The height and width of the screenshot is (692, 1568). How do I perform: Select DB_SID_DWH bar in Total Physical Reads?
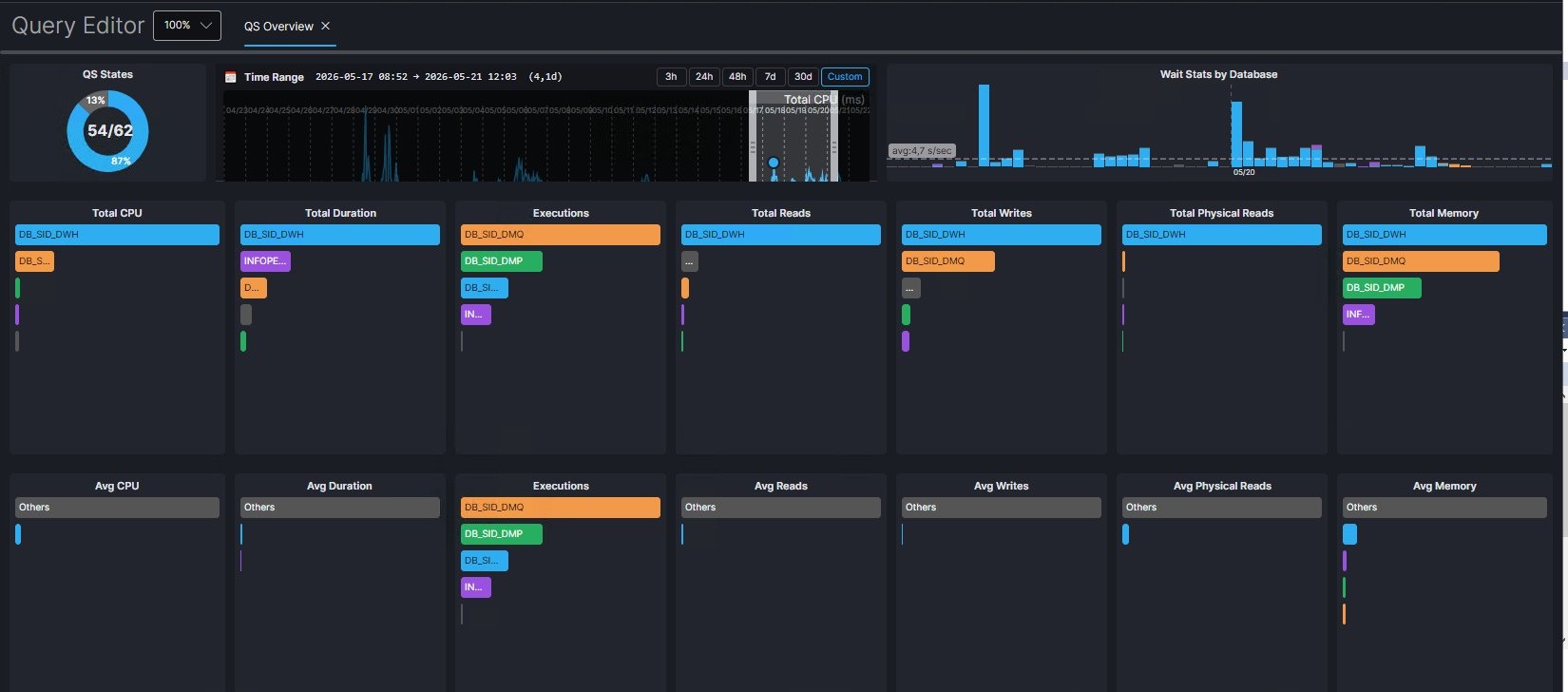coord(1222,235)
